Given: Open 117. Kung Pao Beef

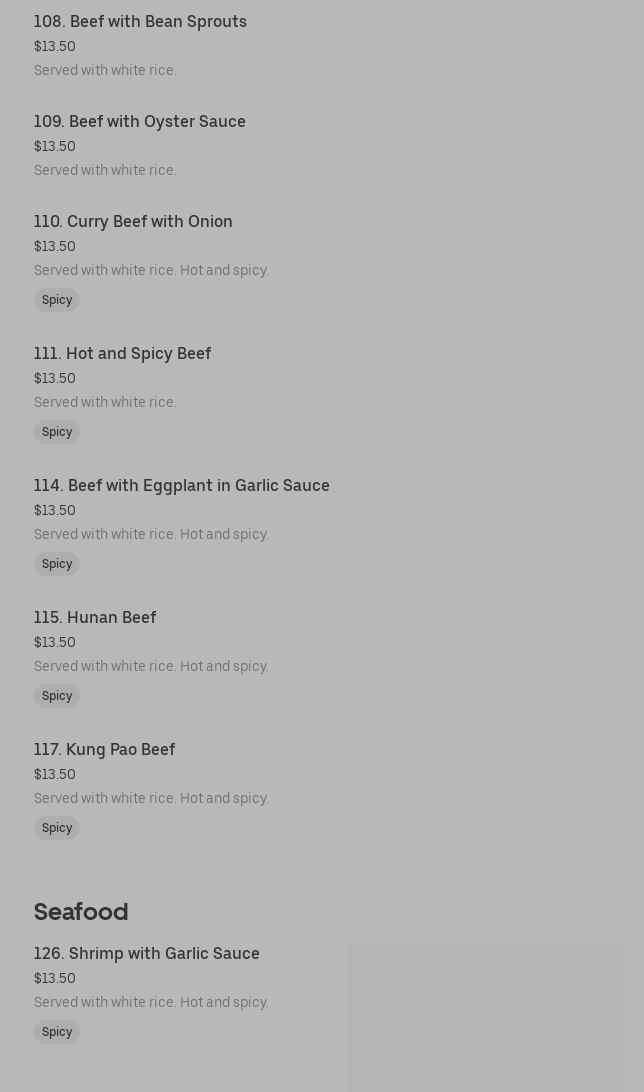Looking at the screenshot, I should [x=104, y=749].
